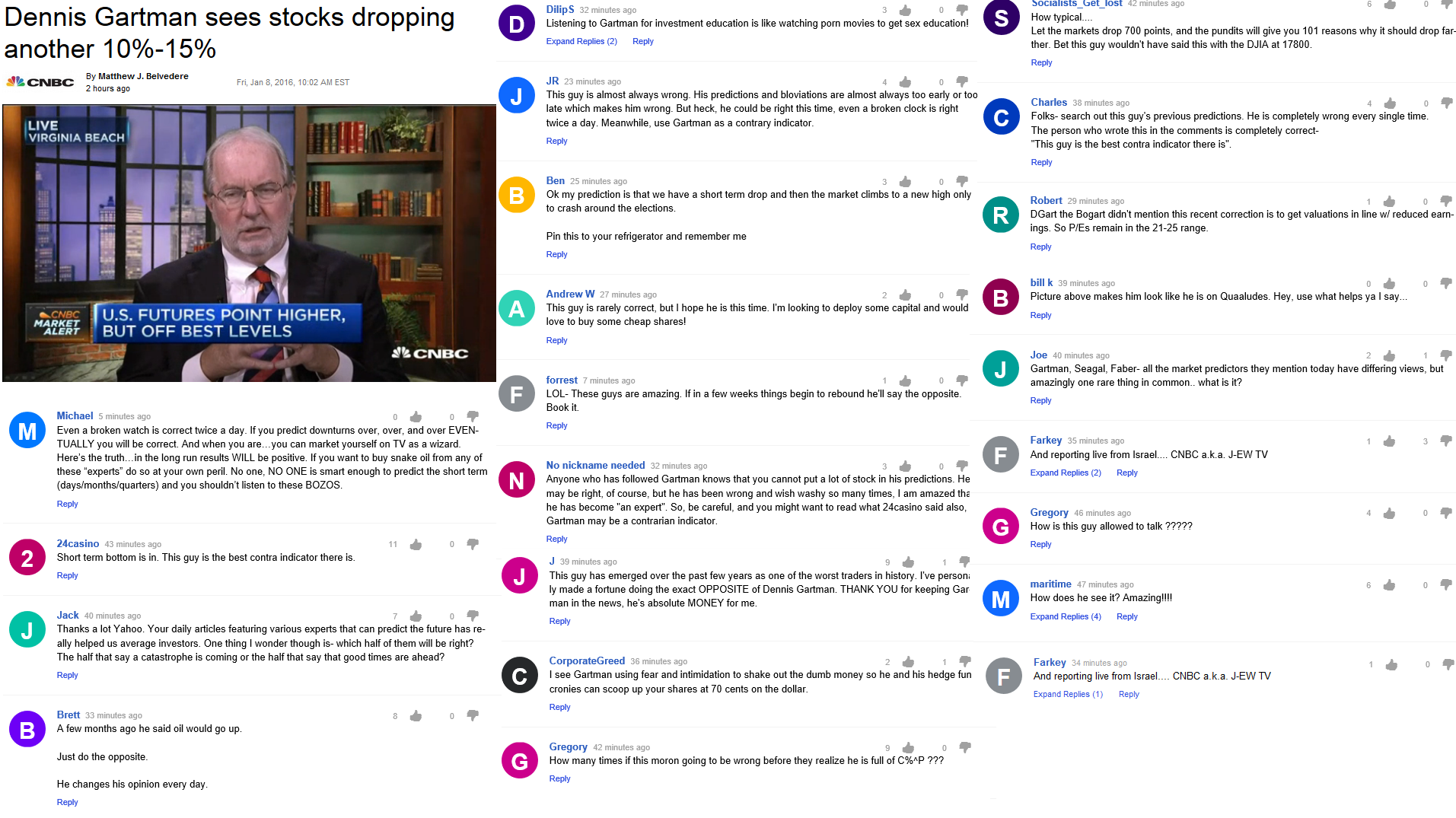Click the J avatar next to Jack
Image resolution: width=1456 pixels, height=818 pixels.
tap(27, 630)
